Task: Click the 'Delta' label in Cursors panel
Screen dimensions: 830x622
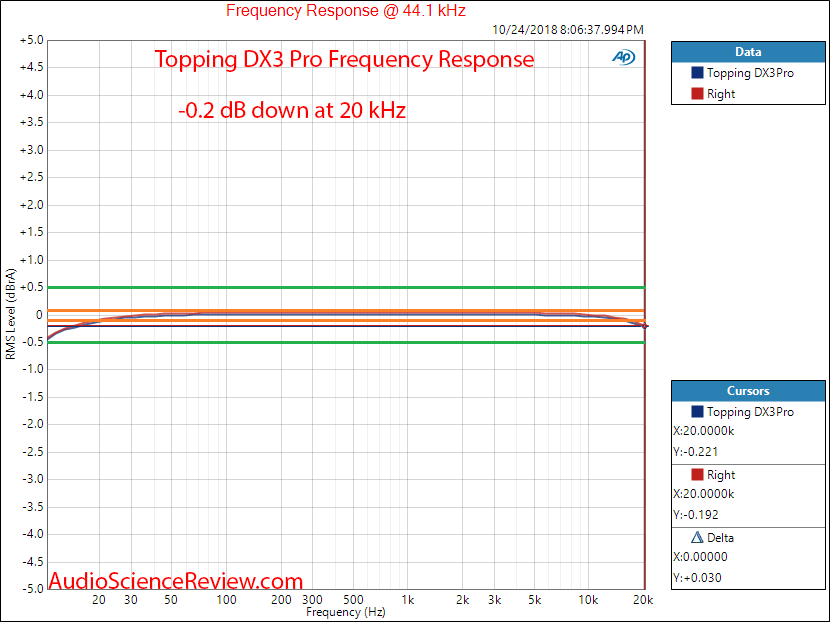Action: tap(720, 538)
